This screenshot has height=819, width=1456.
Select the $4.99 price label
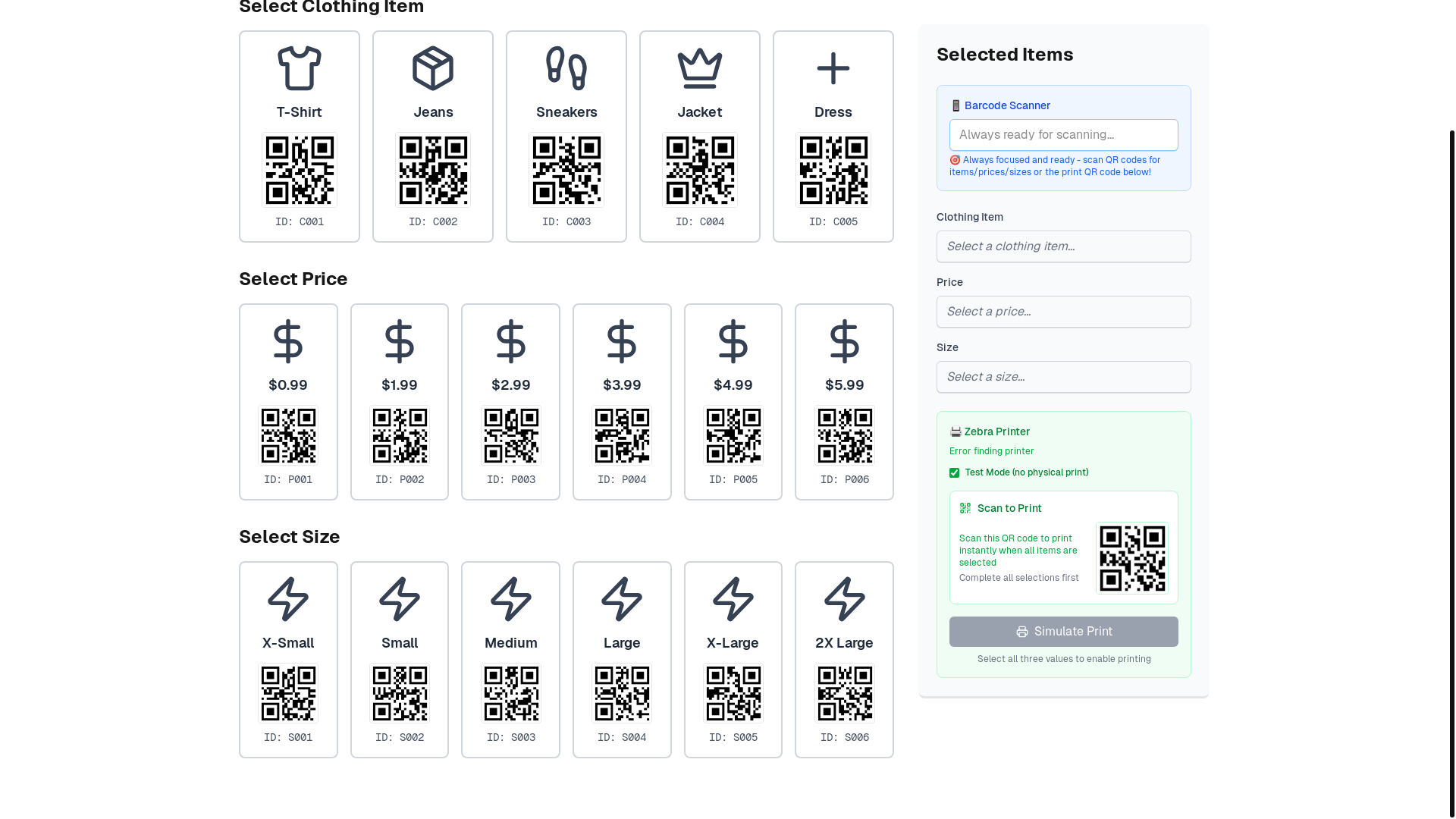733,385
